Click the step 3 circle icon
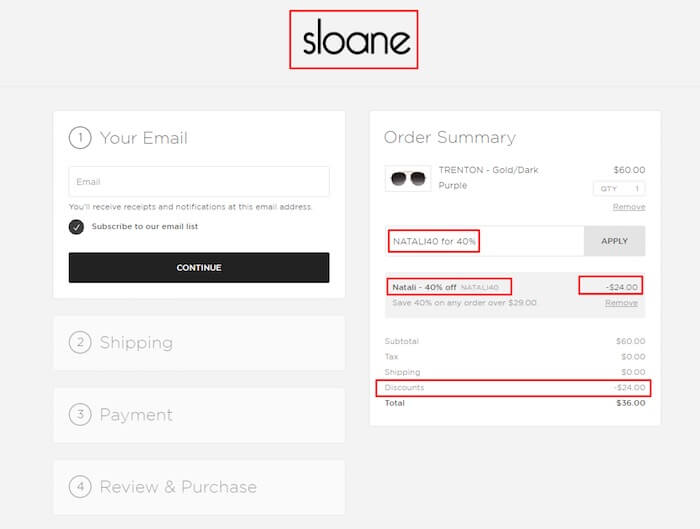The image size is (700, 529). pos(80,414)
